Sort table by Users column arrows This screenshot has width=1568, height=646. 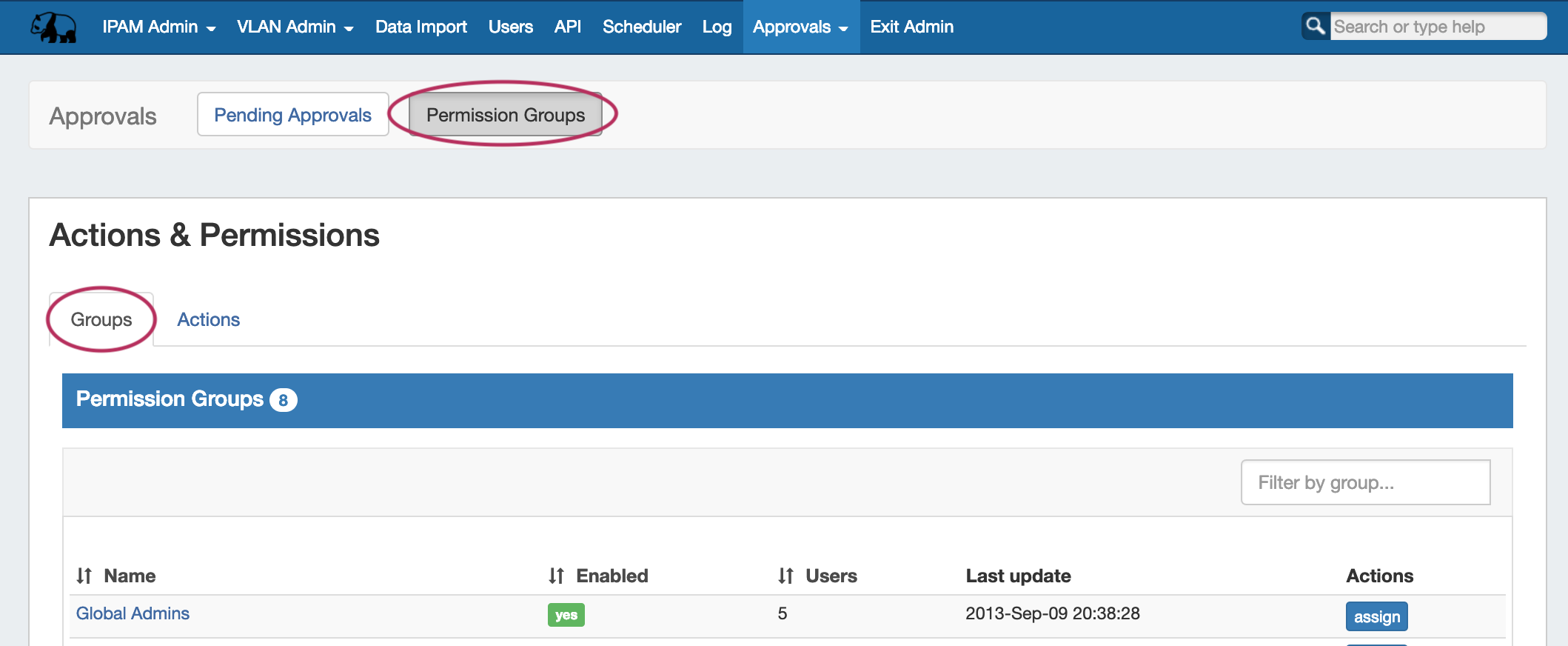[785, 576]
